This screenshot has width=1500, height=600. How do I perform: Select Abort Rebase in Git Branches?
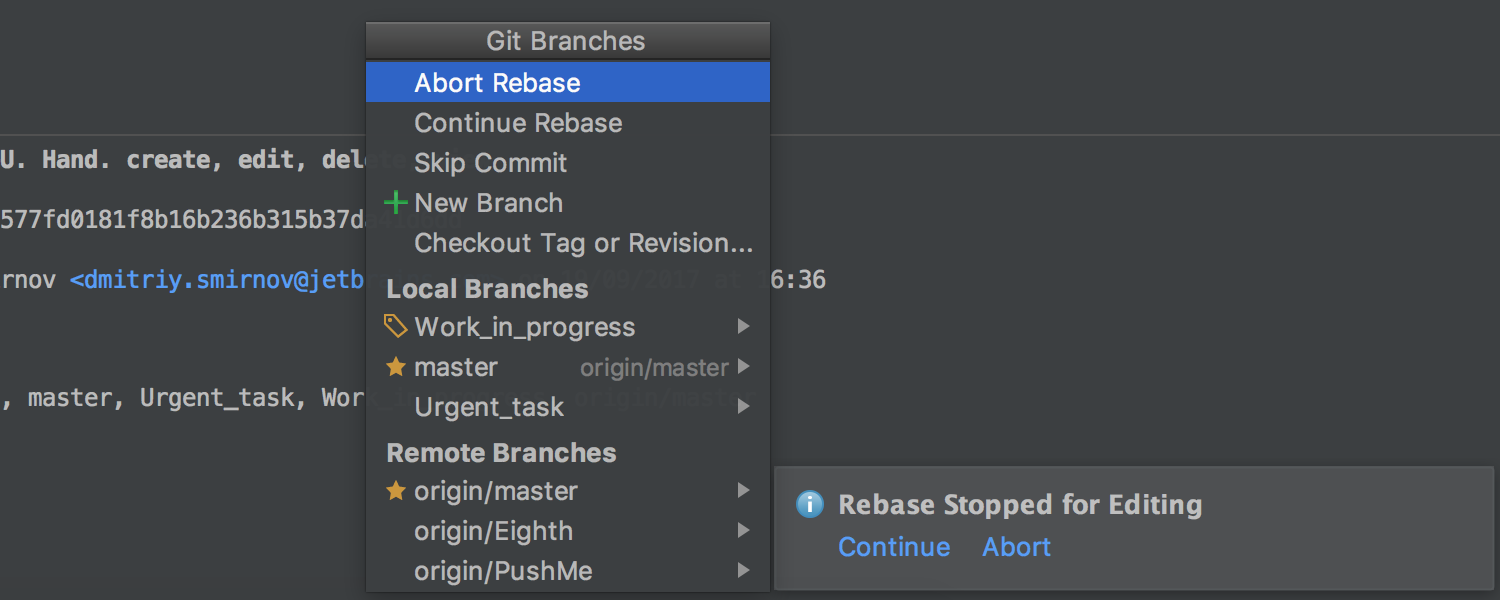[568, 82]
